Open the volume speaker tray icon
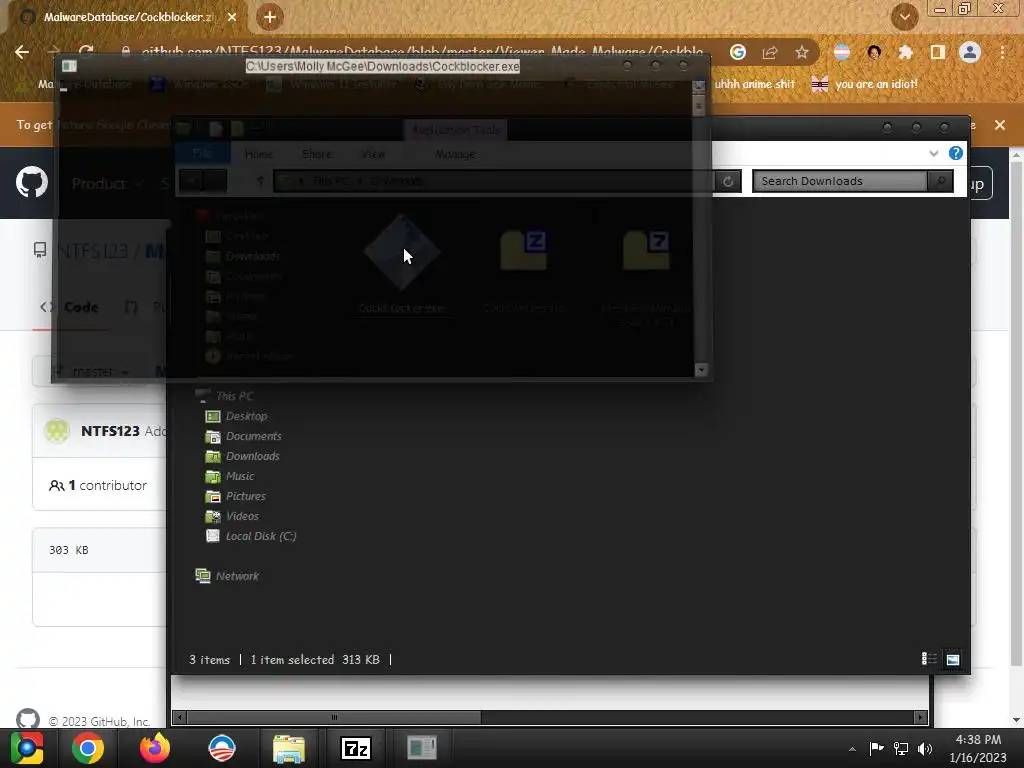Screen dimensions: 1024x768 [x=925, y=748]
